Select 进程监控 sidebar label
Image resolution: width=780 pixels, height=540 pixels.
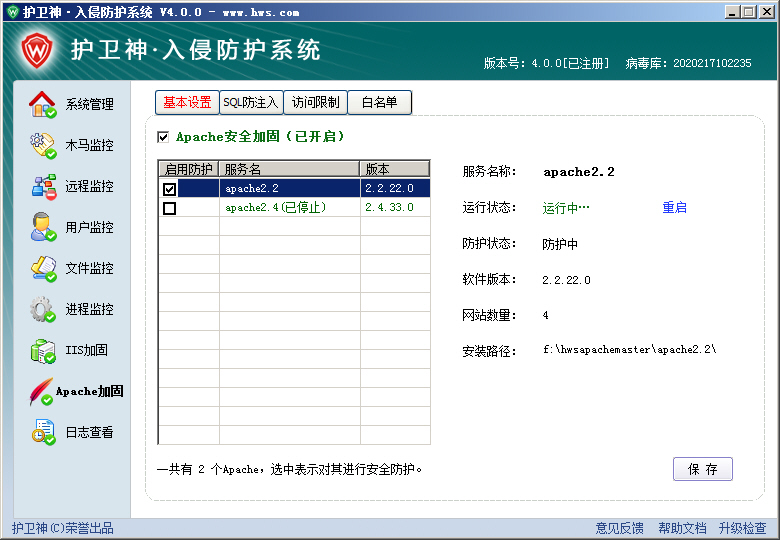[x=90, y=309]
